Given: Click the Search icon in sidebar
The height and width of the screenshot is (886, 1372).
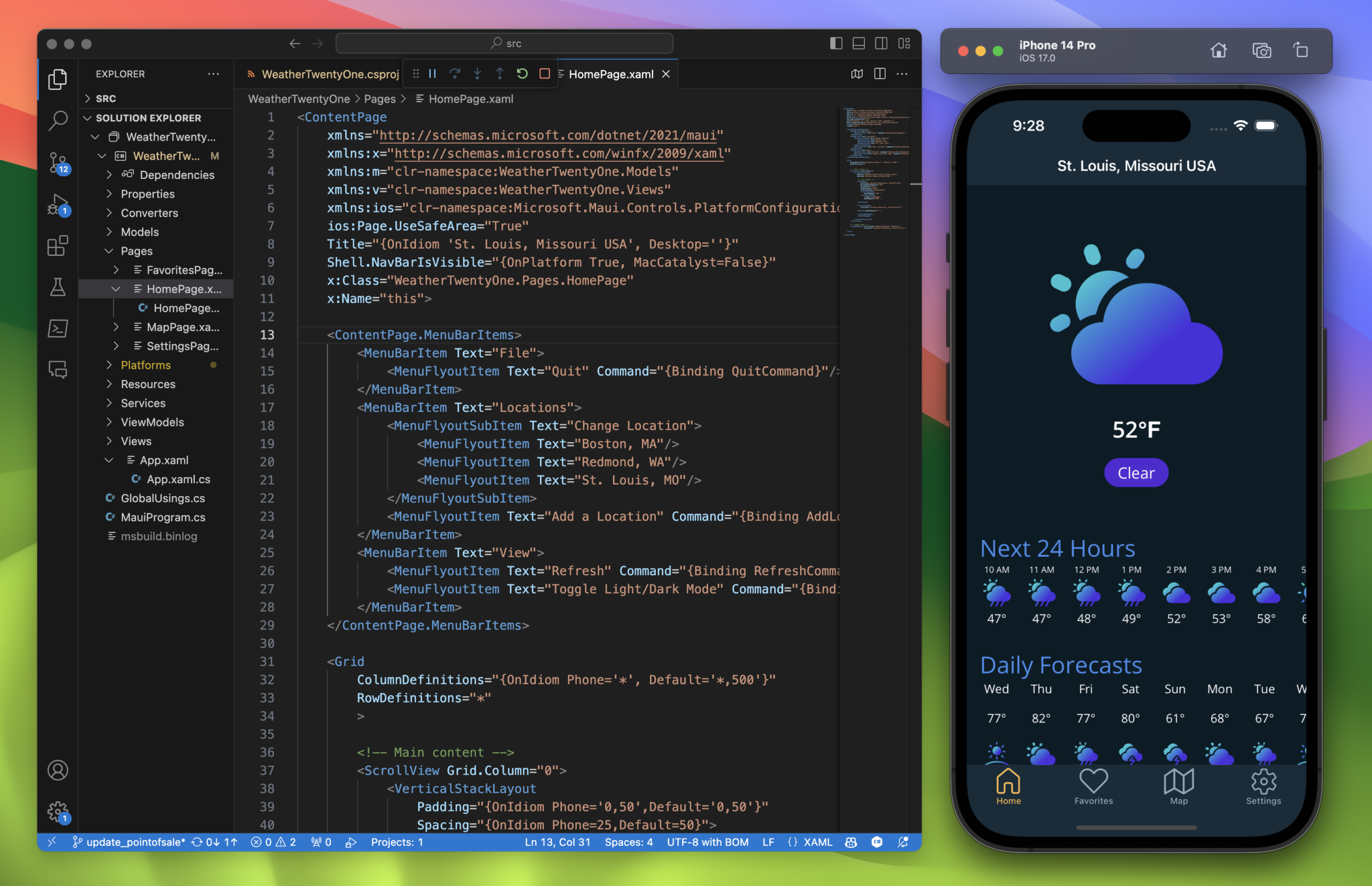Looking at the screenshot, I should click(x=57, y=119).
